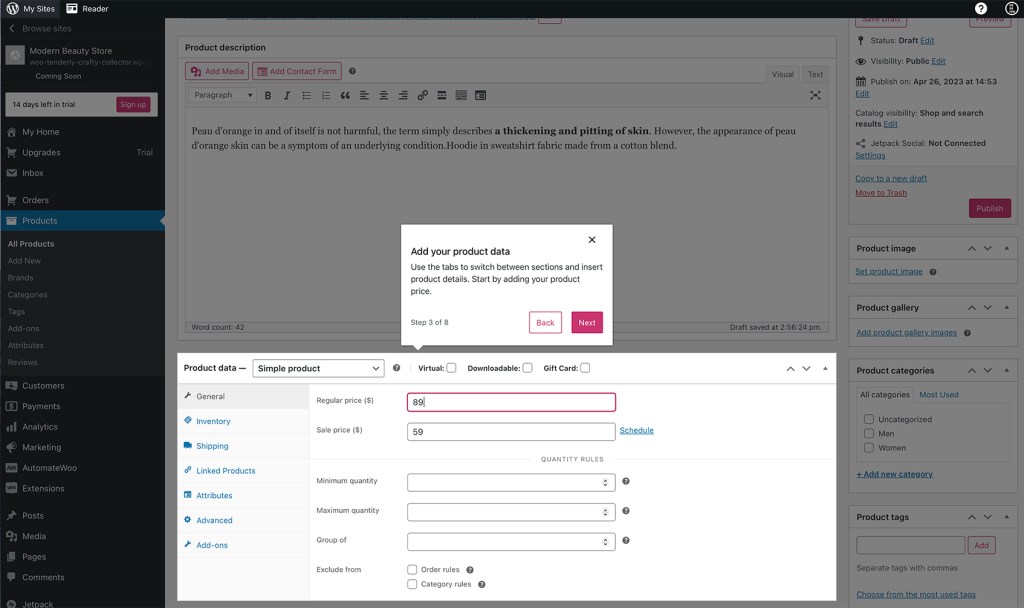
Task: Switch to Most Used categories tab
Action: pos(938,395)
